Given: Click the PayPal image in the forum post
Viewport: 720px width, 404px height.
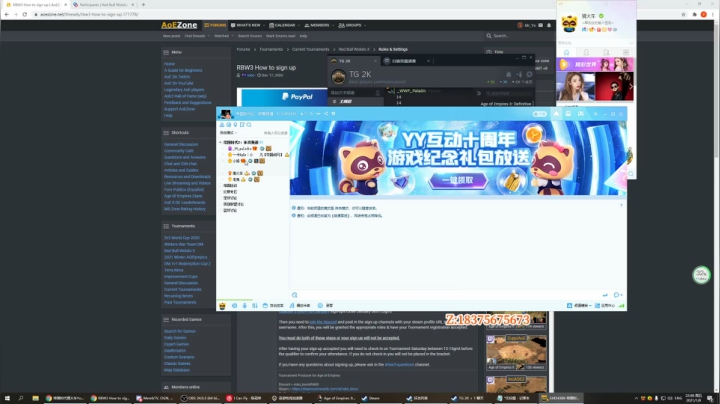Looking at the screenshot, I should click(285, 97).
